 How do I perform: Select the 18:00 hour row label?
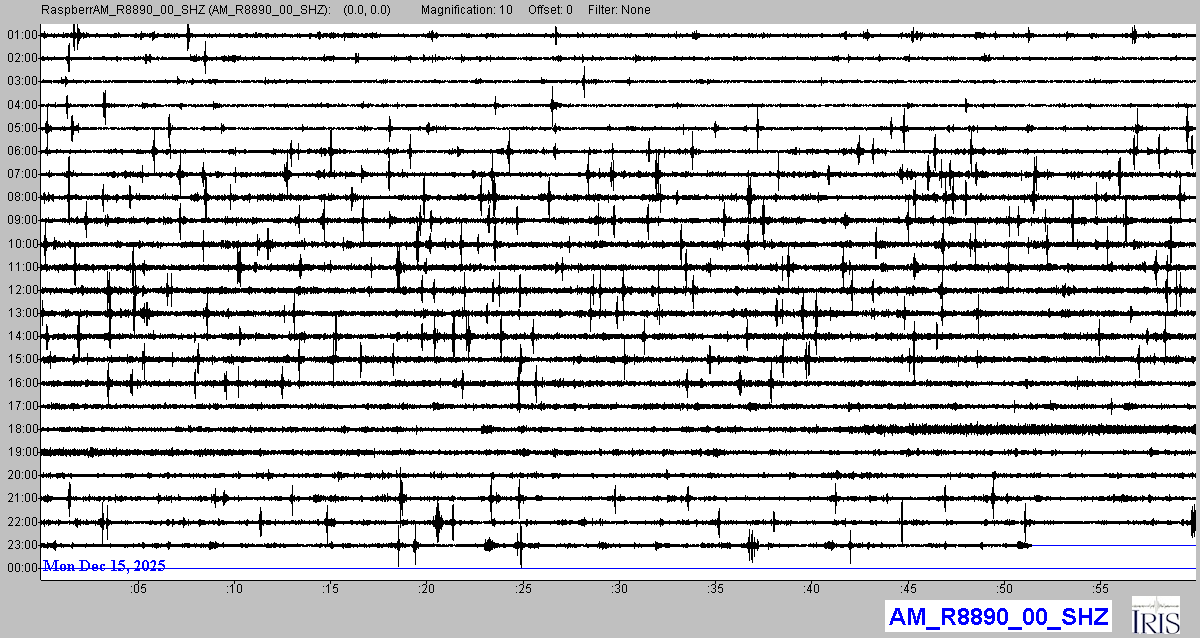coord(21,429)
